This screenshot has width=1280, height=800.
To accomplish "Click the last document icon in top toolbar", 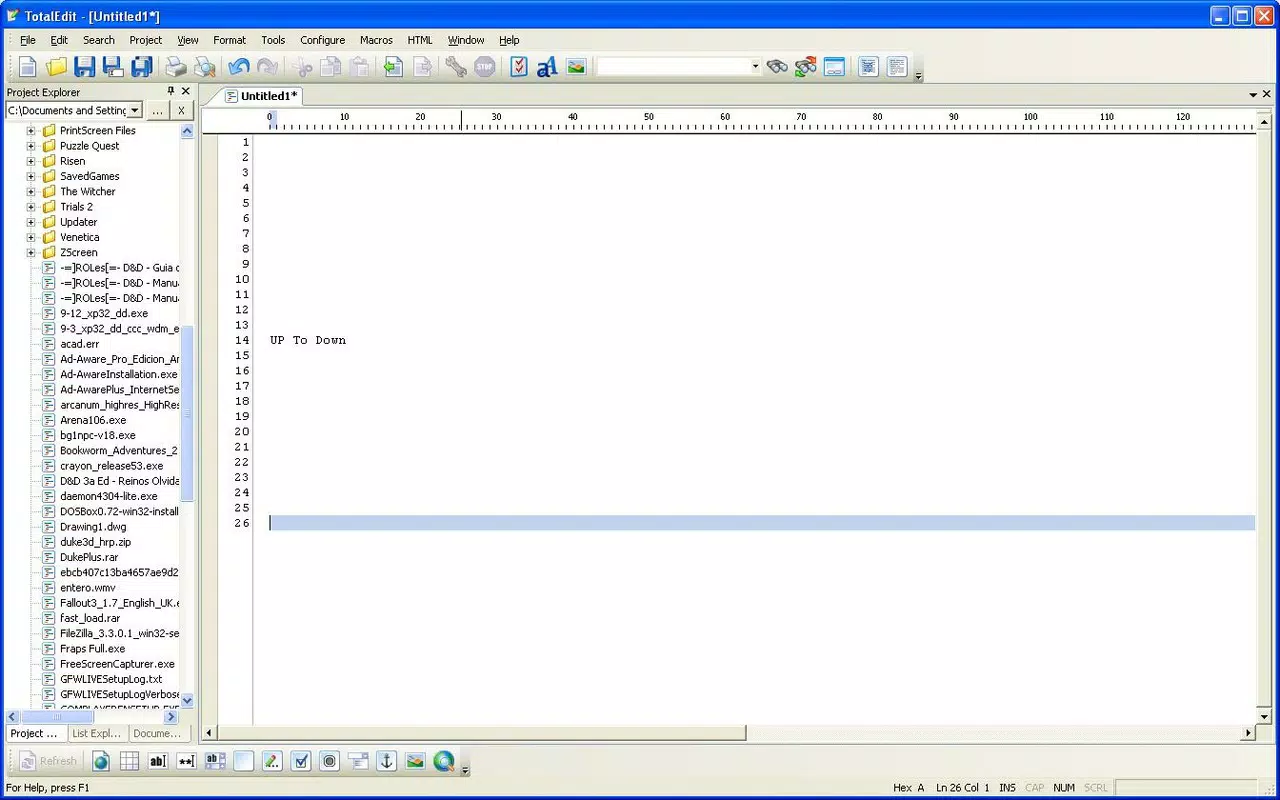I will coord(897,67).
